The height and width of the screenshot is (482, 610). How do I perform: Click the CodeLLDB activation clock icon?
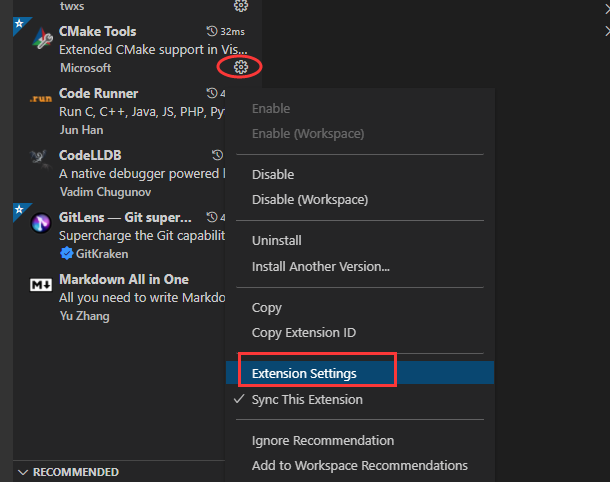click(217, 155)
